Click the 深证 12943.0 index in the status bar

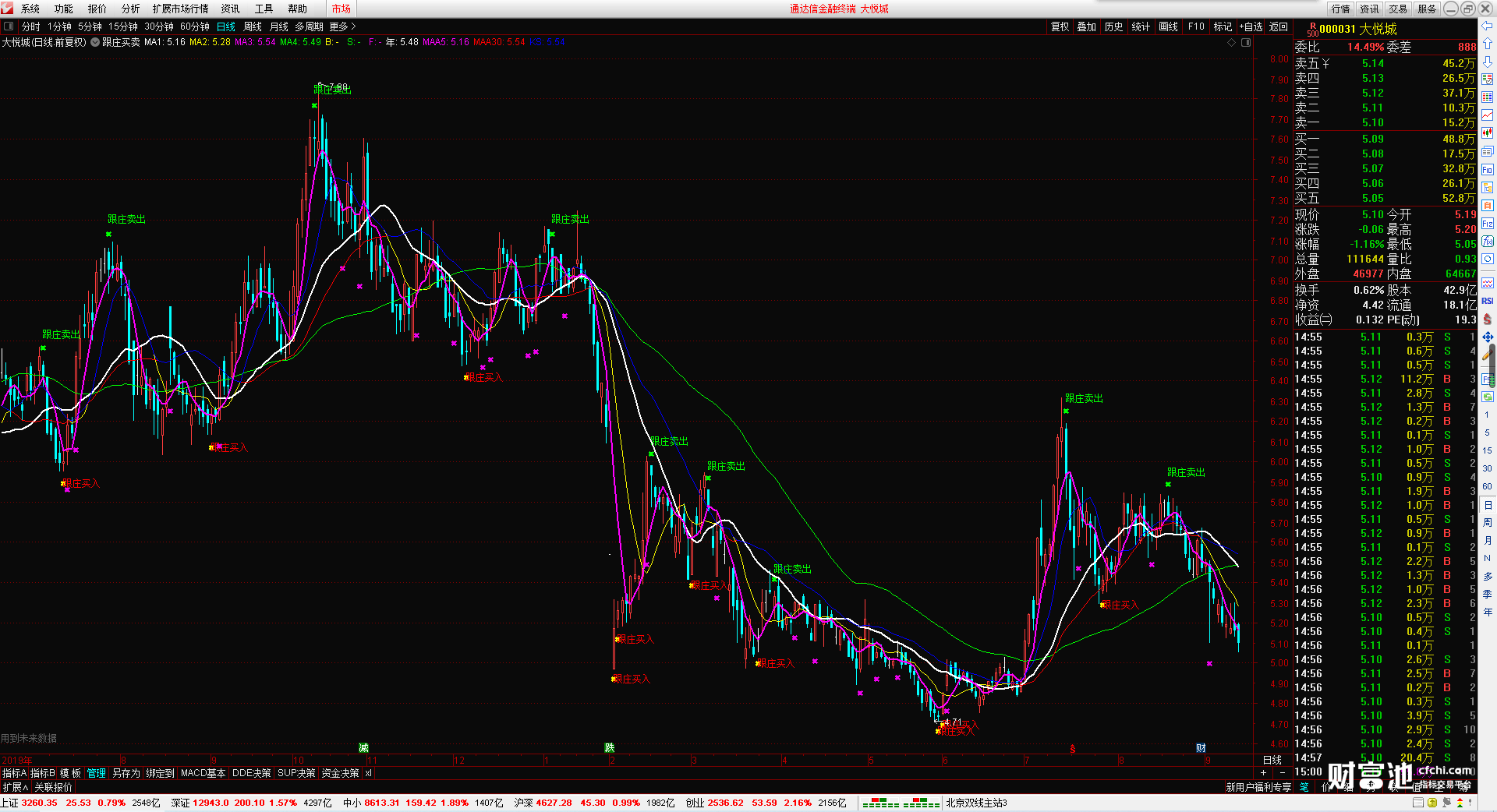[200, 803]
